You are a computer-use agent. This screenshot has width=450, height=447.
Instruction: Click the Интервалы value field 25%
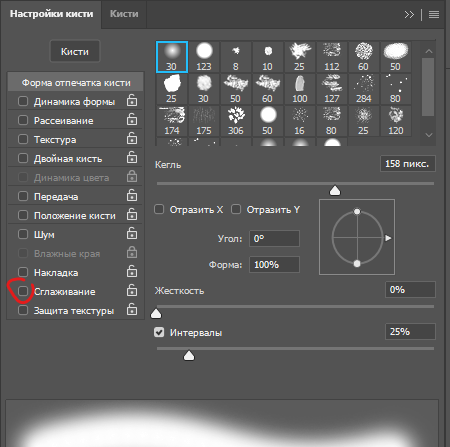click(410, 332)
